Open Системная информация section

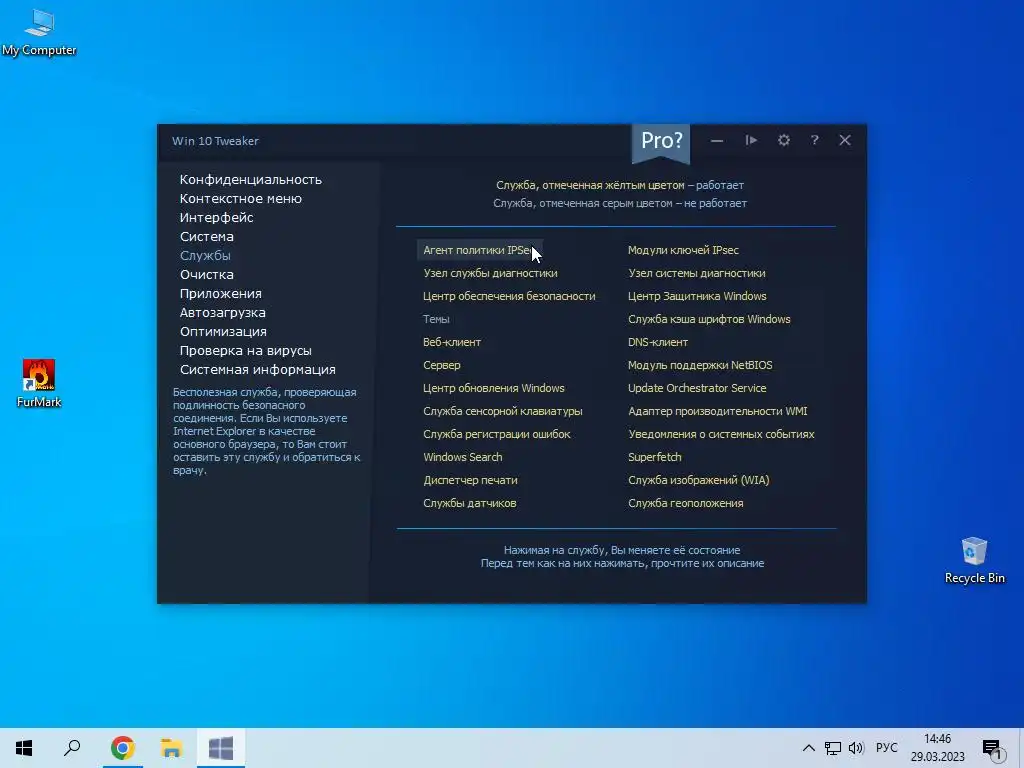click(258, 369)
